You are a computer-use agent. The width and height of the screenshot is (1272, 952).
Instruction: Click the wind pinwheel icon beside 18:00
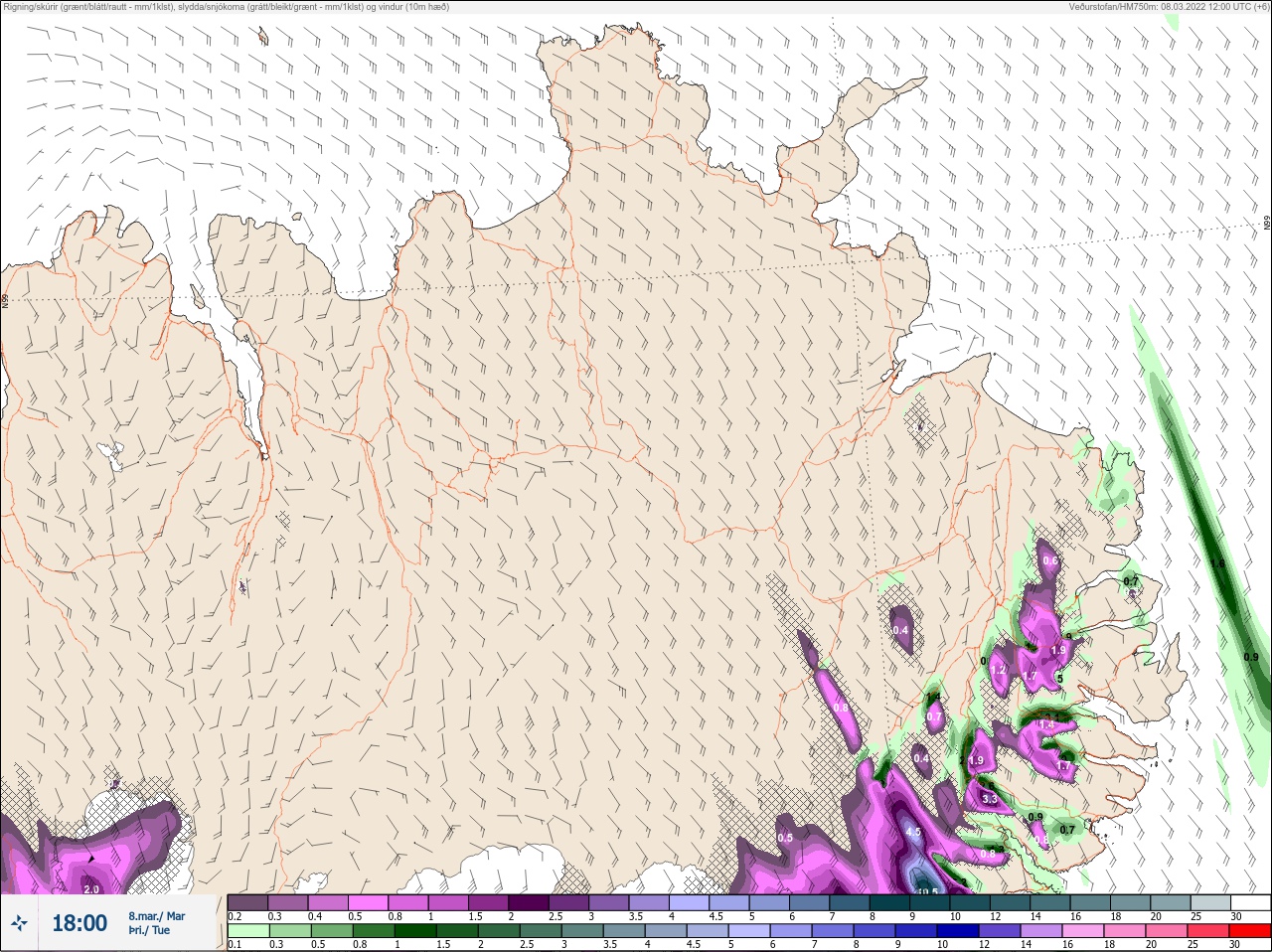19,923
